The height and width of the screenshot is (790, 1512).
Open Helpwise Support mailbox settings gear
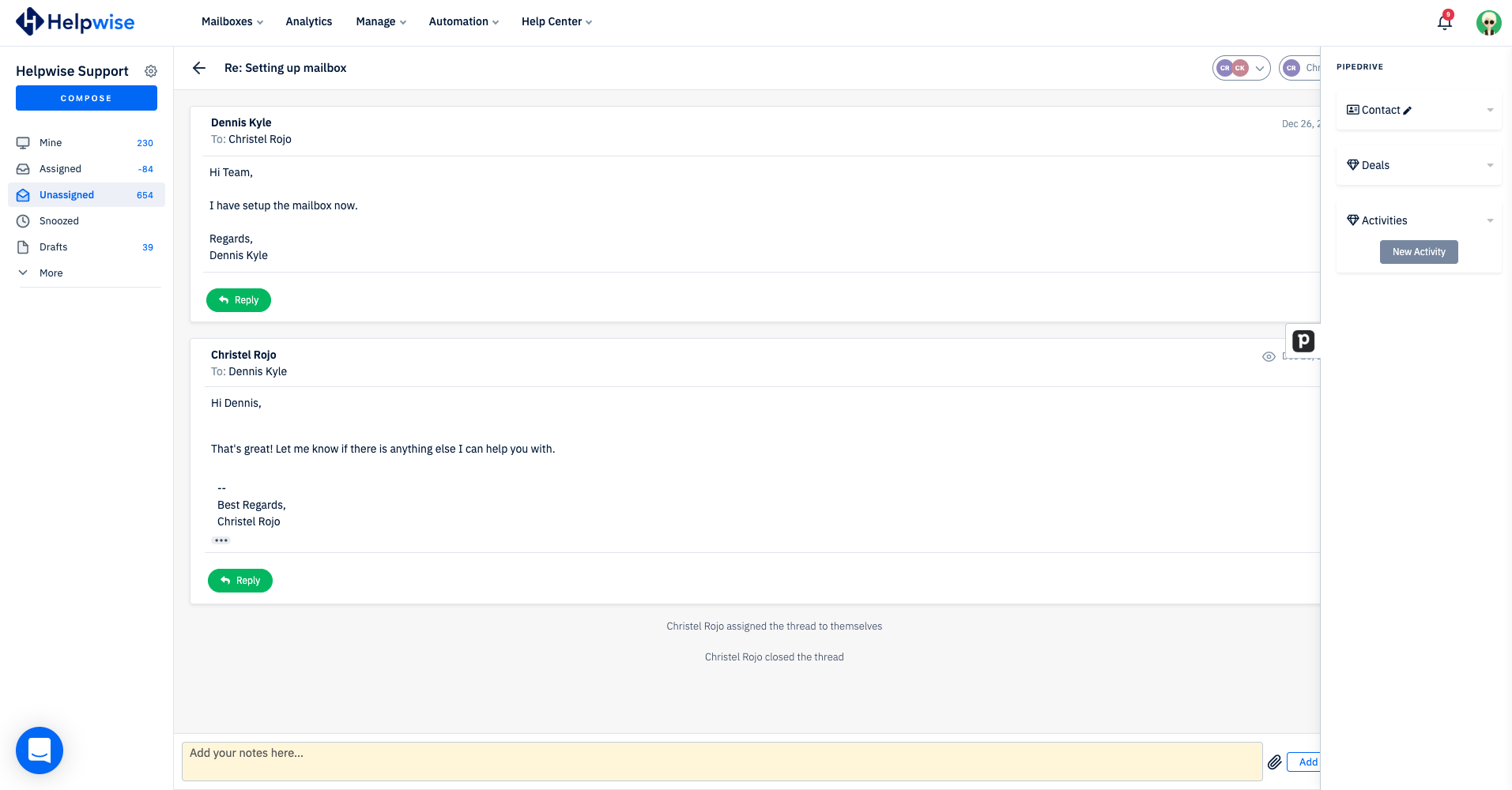pos(151,70)
